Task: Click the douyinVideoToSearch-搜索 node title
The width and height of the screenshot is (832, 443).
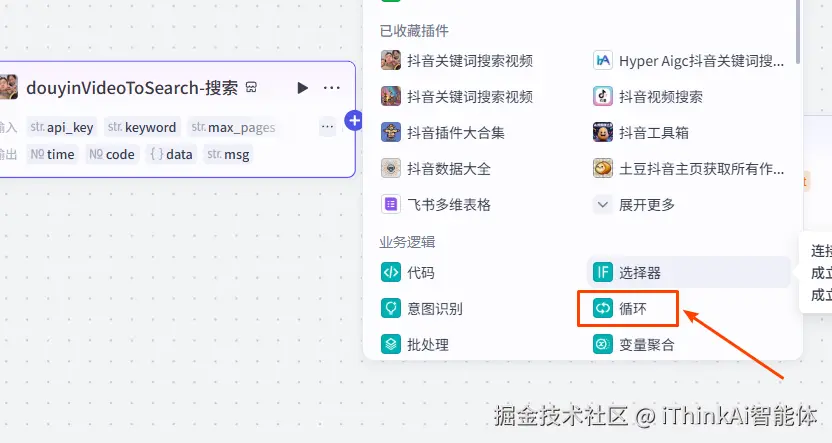Action: (132, 88)
